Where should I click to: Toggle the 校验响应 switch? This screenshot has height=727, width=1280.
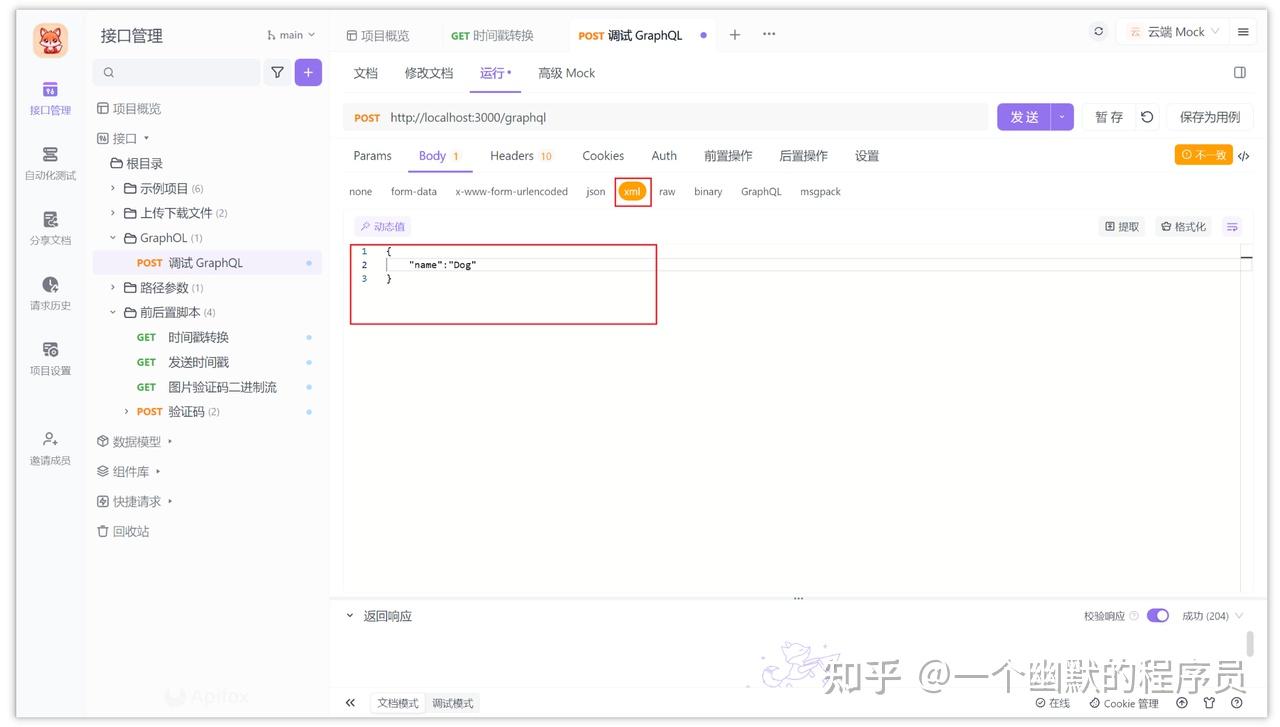[1157, 615]
